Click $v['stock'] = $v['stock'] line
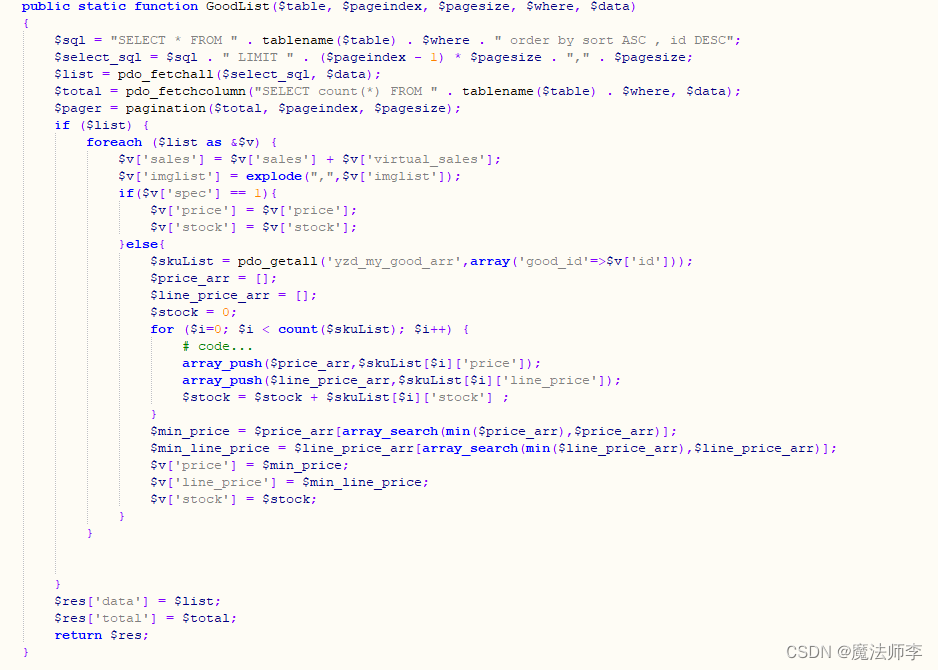 coord(254,227)
